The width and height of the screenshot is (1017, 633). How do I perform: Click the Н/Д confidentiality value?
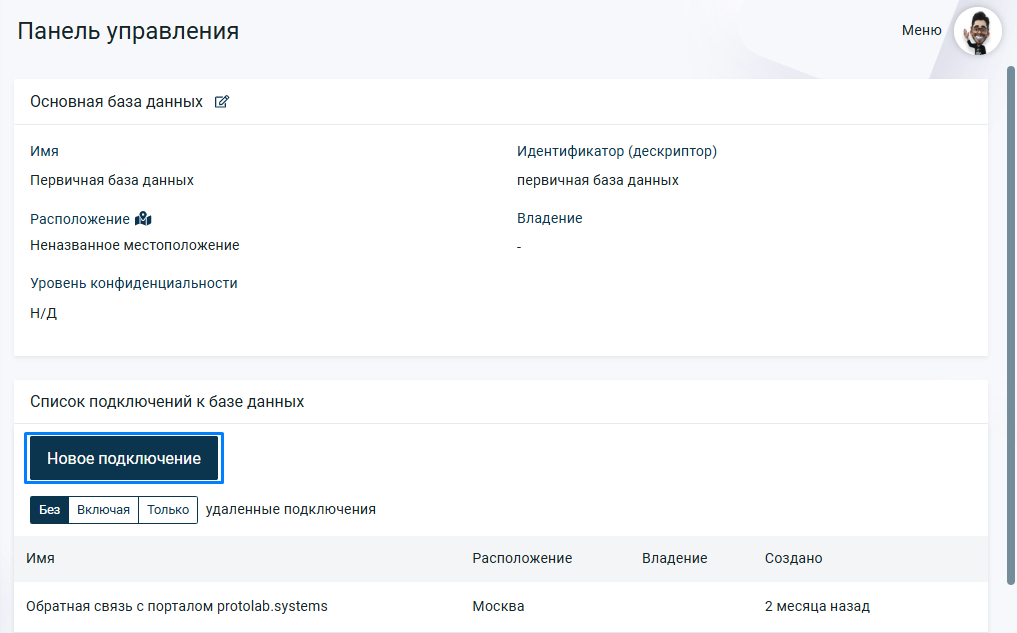[43, 313]
